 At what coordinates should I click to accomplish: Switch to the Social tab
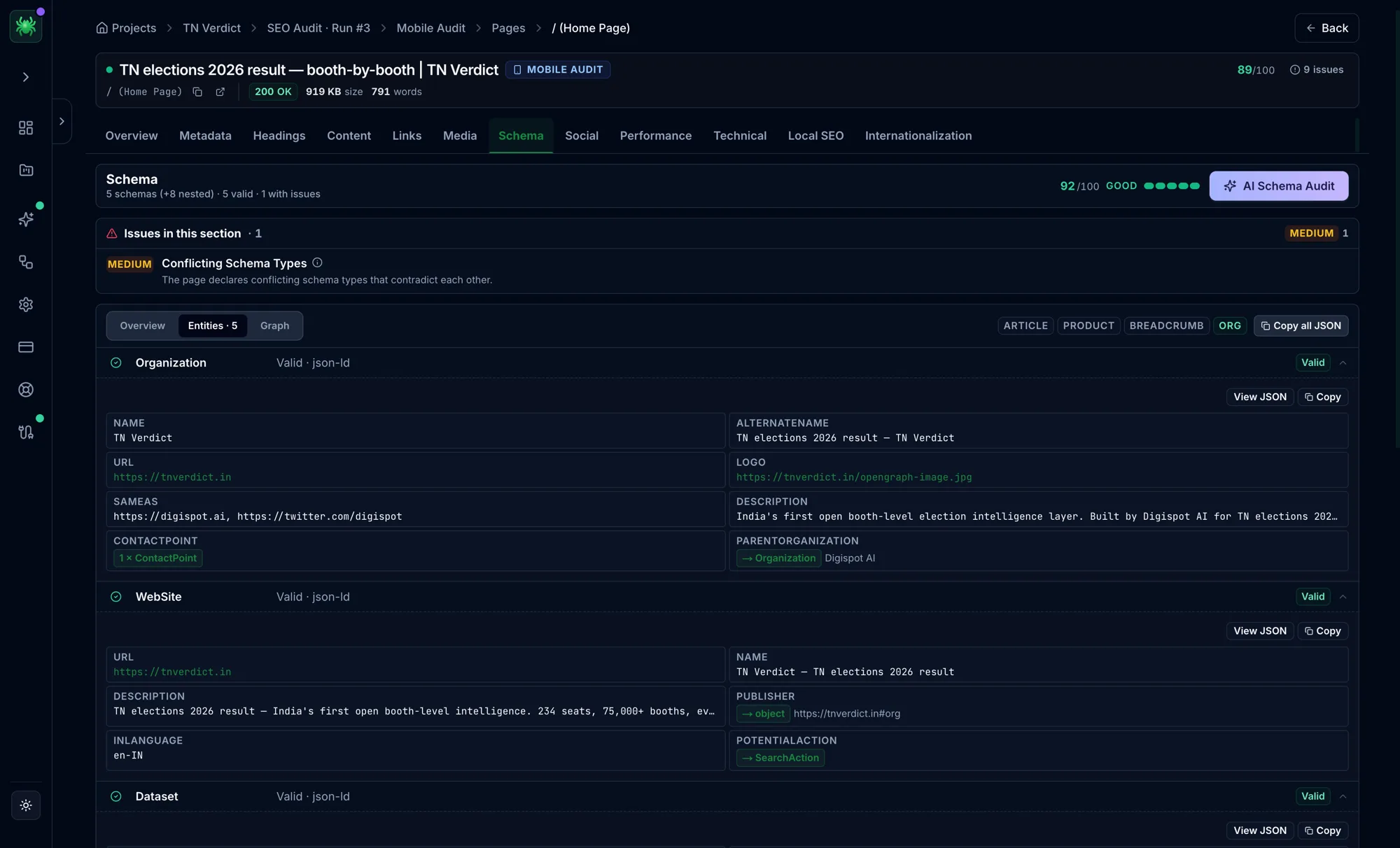coord(582,136)
